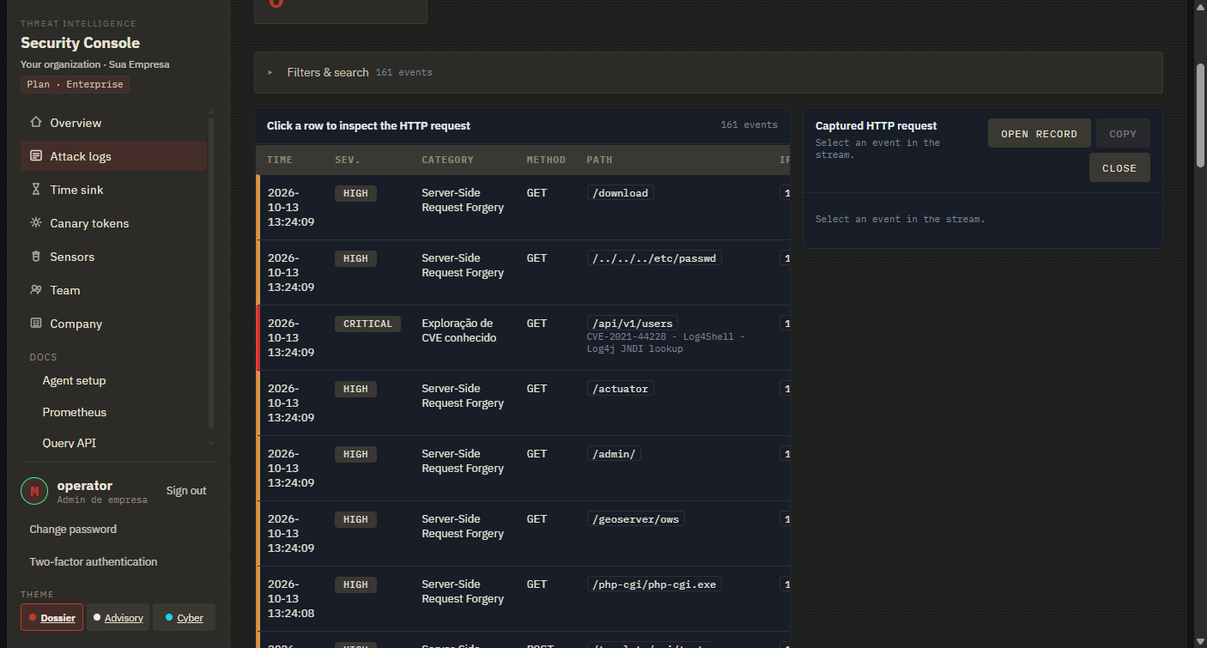
Task: Click the operator avatar badge
Action: [x=35, y=491]
